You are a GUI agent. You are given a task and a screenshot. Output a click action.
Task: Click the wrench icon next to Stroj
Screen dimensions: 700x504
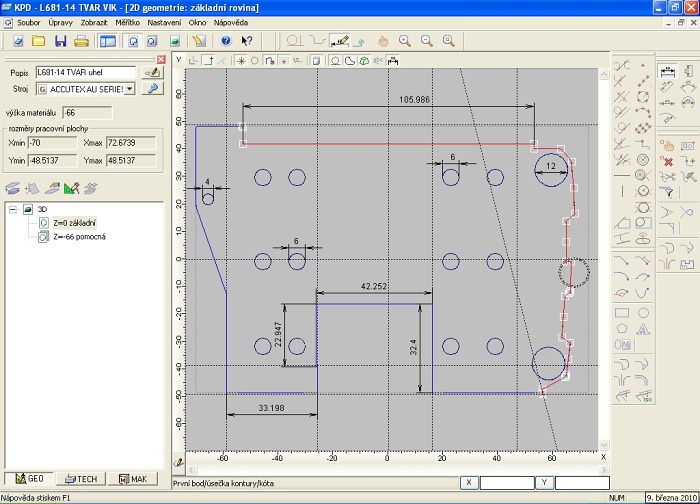click(153, 88)
